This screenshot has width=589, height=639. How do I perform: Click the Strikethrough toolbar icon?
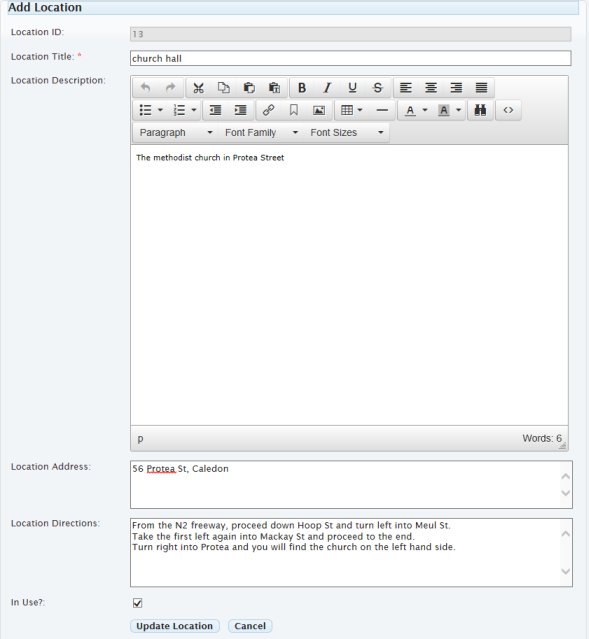(x=378, y=88)
